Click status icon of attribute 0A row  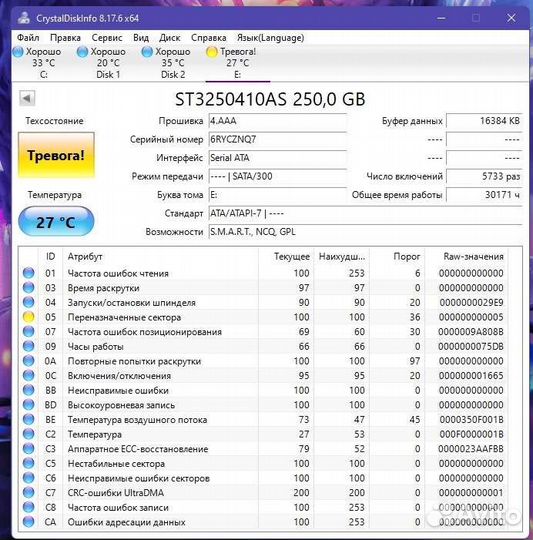[29, 361]
